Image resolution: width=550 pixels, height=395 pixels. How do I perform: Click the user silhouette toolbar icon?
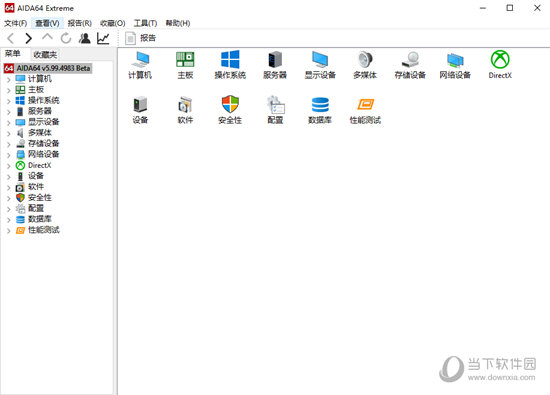click(x=85, y=38)
